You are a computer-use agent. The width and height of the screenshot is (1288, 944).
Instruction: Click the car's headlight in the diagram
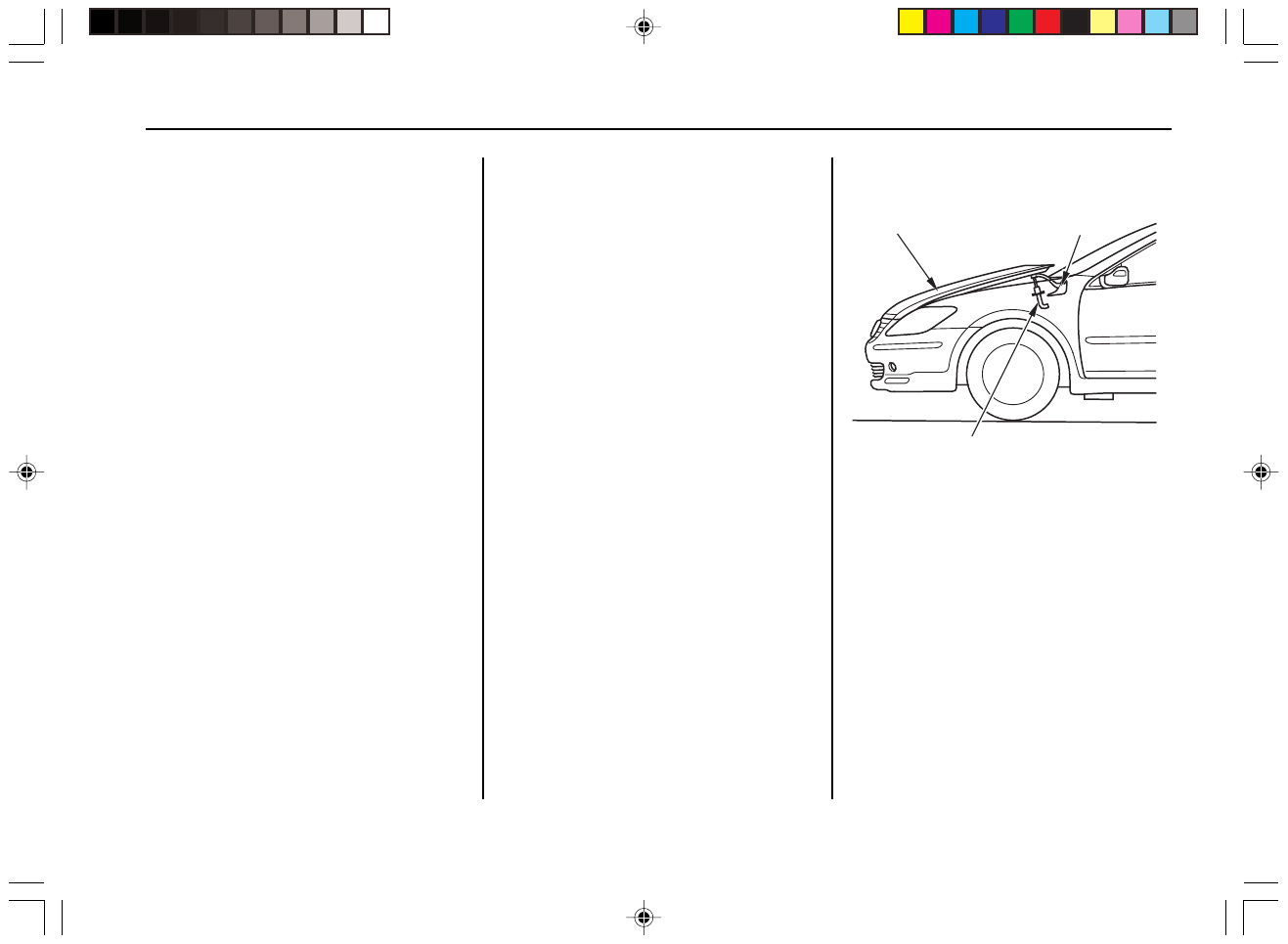pos(921,320)
